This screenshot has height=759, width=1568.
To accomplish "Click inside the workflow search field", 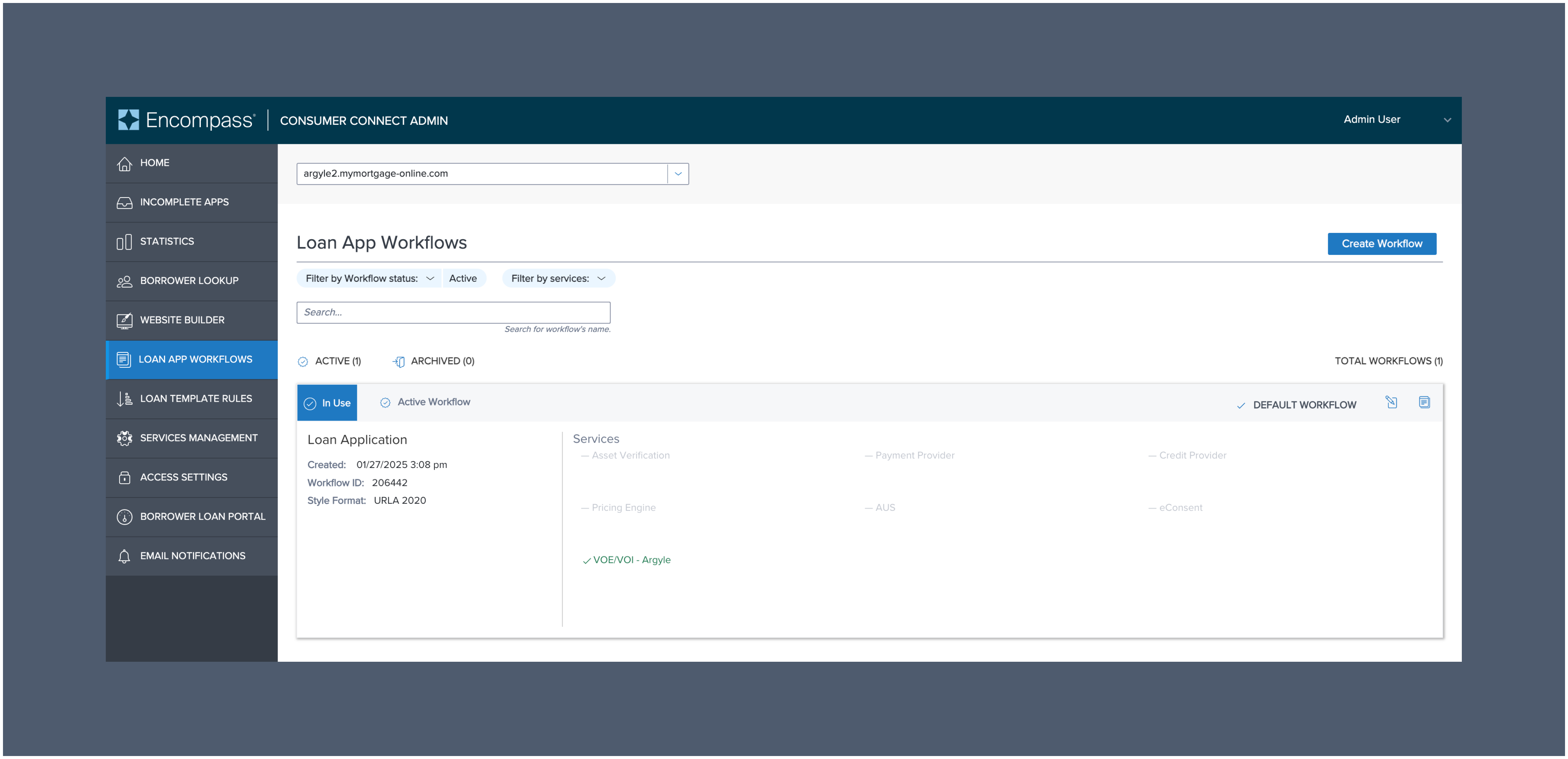I will [x=453, y=312].
